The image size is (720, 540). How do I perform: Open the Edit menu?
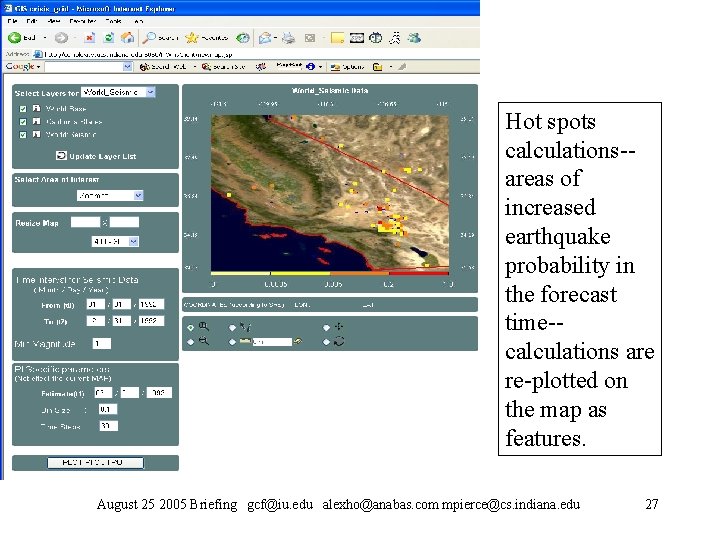coord(32,21)
